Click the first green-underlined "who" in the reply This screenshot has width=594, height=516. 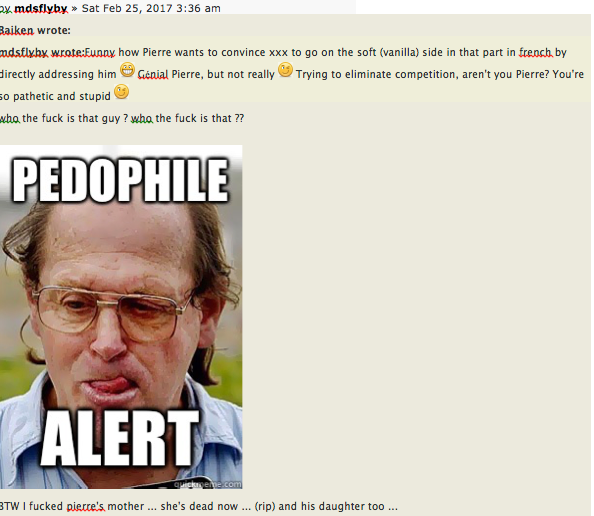point(9,118)
